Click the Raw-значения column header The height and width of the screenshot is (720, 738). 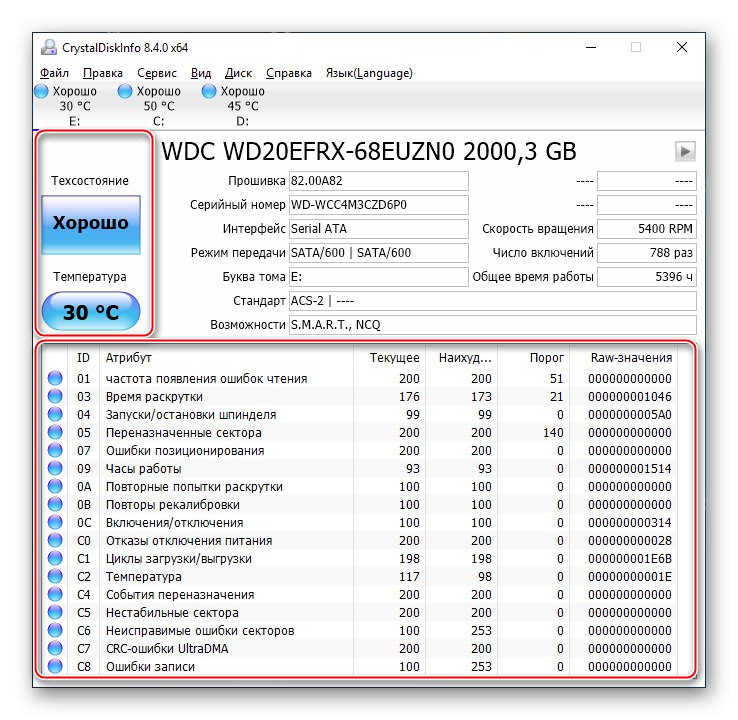pyautogui.click(x=624, y=358)
